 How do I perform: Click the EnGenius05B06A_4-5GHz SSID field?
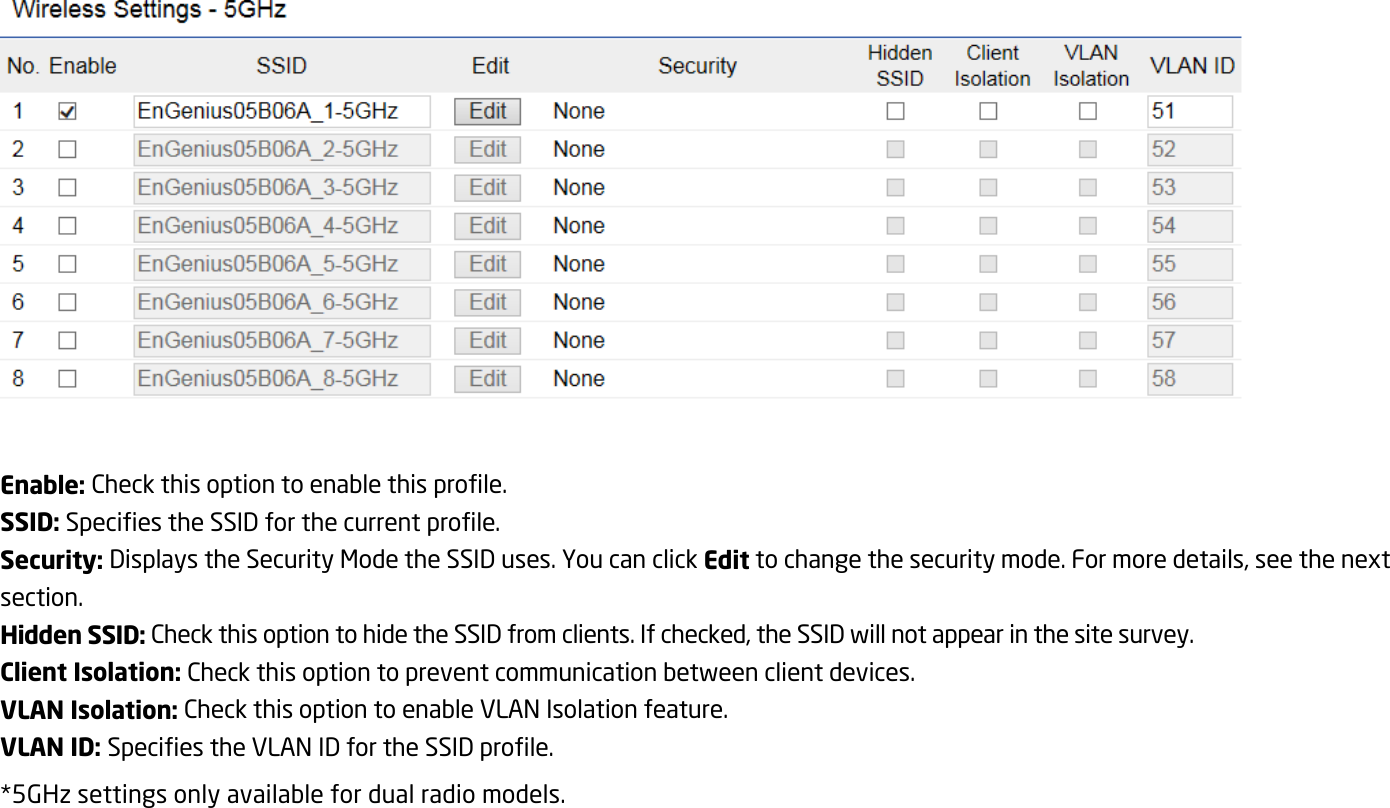point(282,226)
